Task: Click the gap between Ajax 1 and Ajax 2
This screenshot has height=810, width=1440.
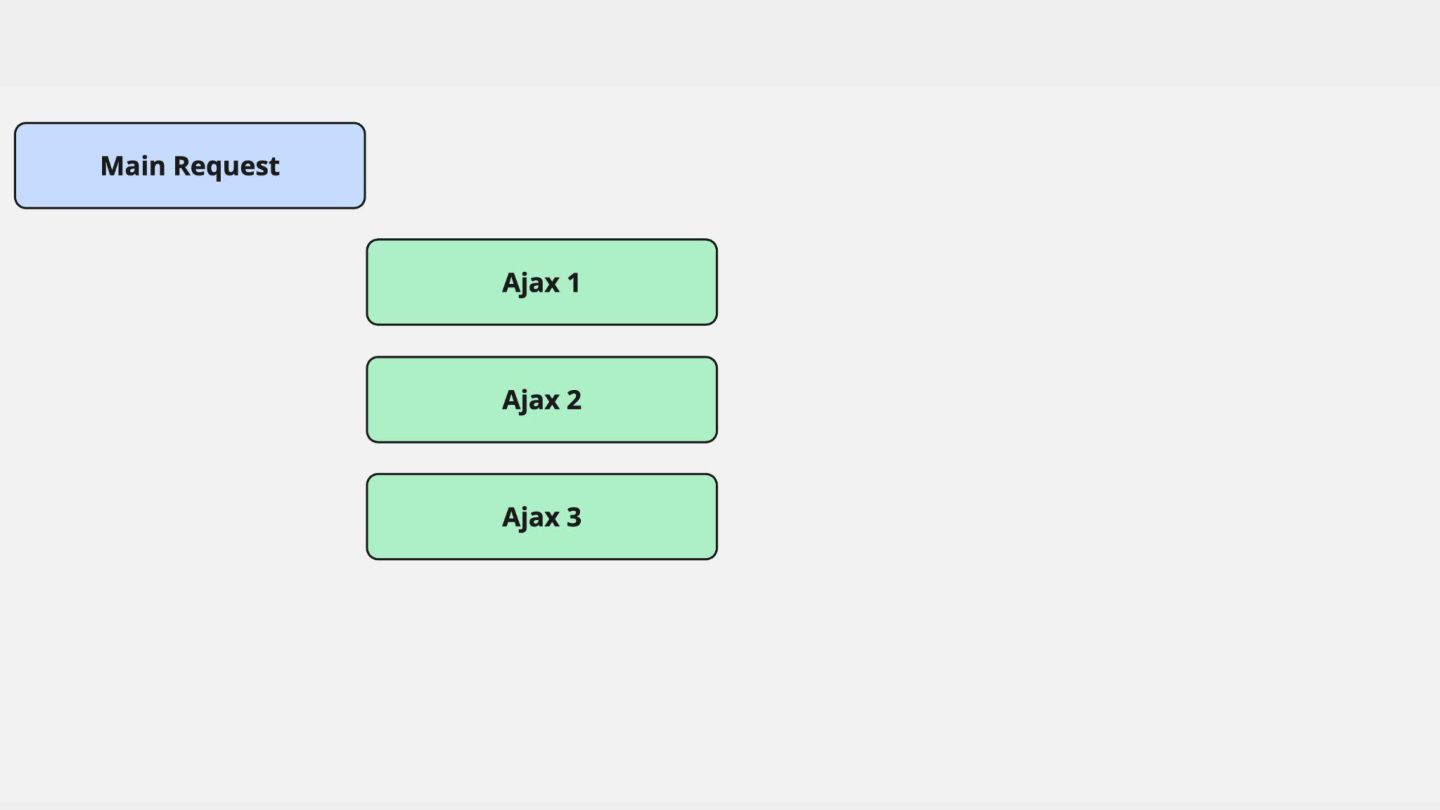Action: pyautogui.click(x=541, y=341)
